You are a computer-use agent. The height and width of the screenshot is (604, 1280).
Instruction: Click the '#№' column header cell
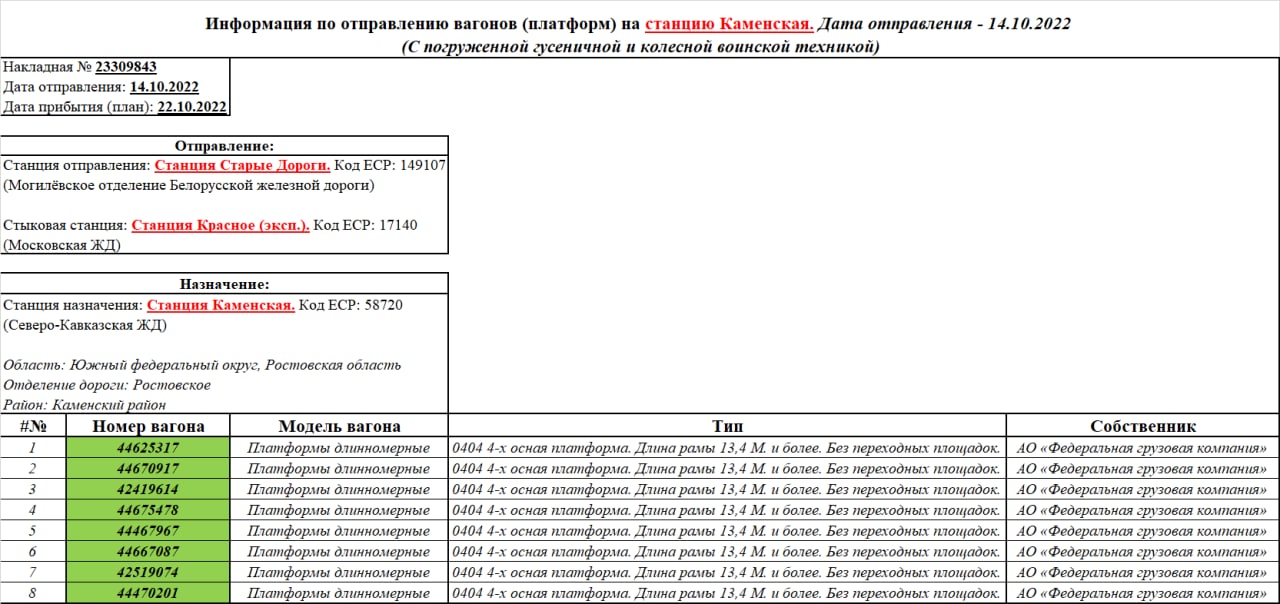pyautogui.click(x=33, y=426)
